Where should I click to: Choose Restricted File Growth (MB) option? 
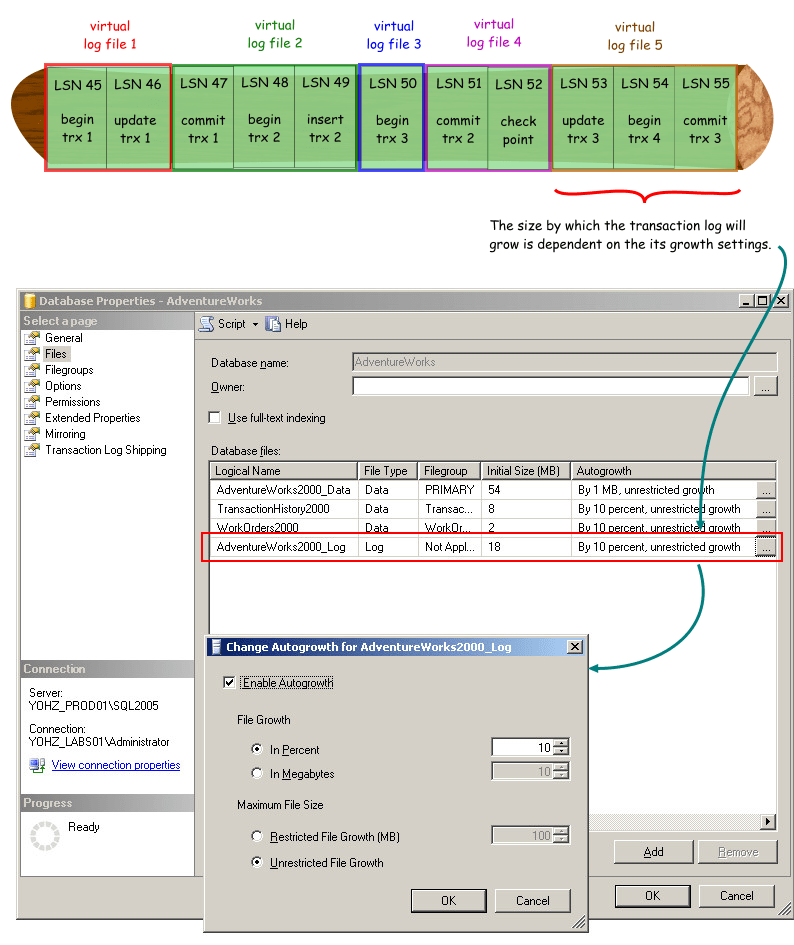(x=257, y=836)
